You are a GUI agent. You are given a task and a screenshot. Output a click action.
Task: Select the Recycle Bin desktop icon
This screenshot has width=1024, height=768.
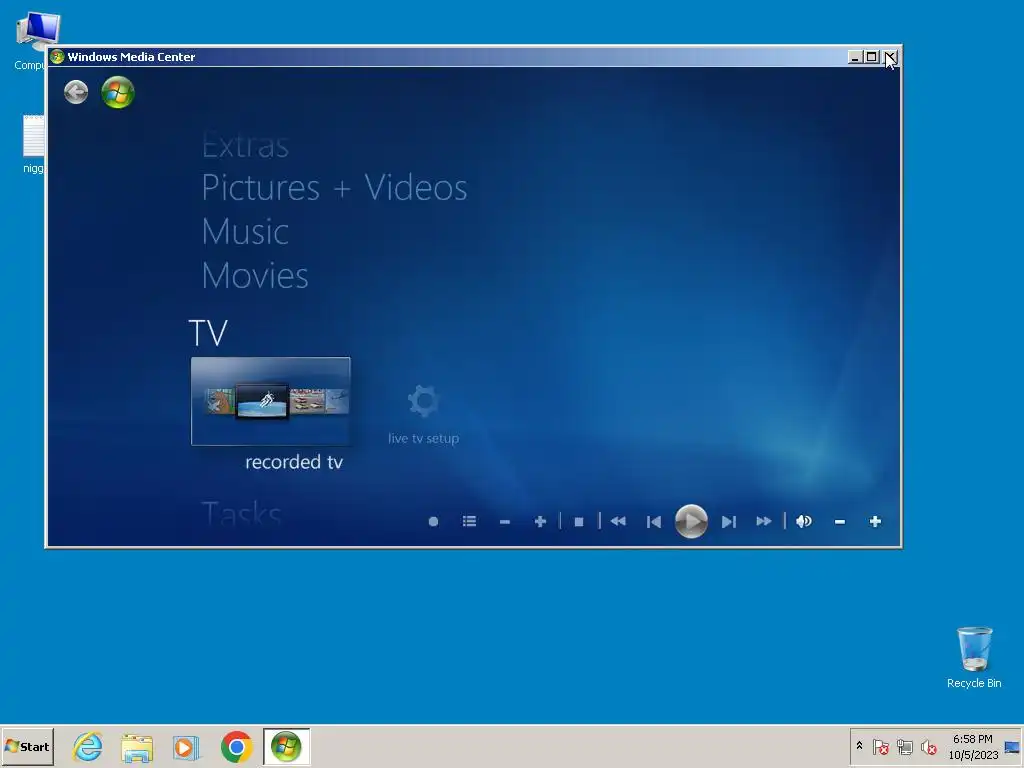(974, 657)
